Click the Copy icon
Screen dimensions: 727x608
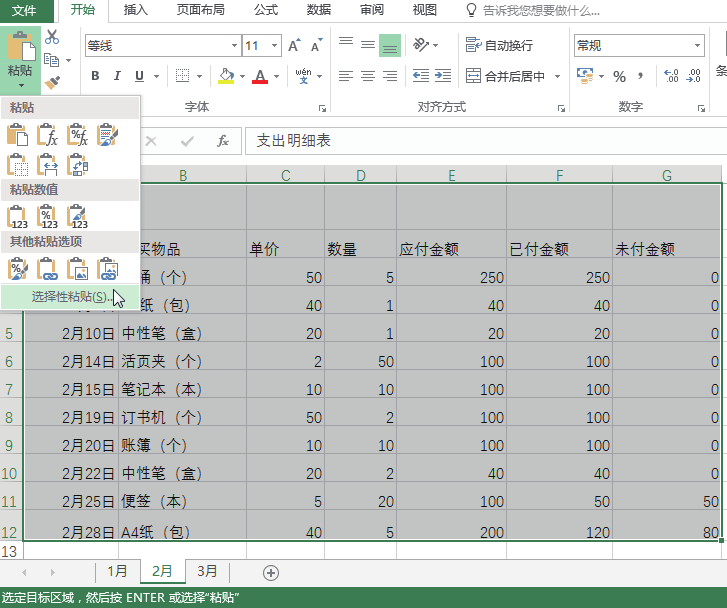click(51, 60)
